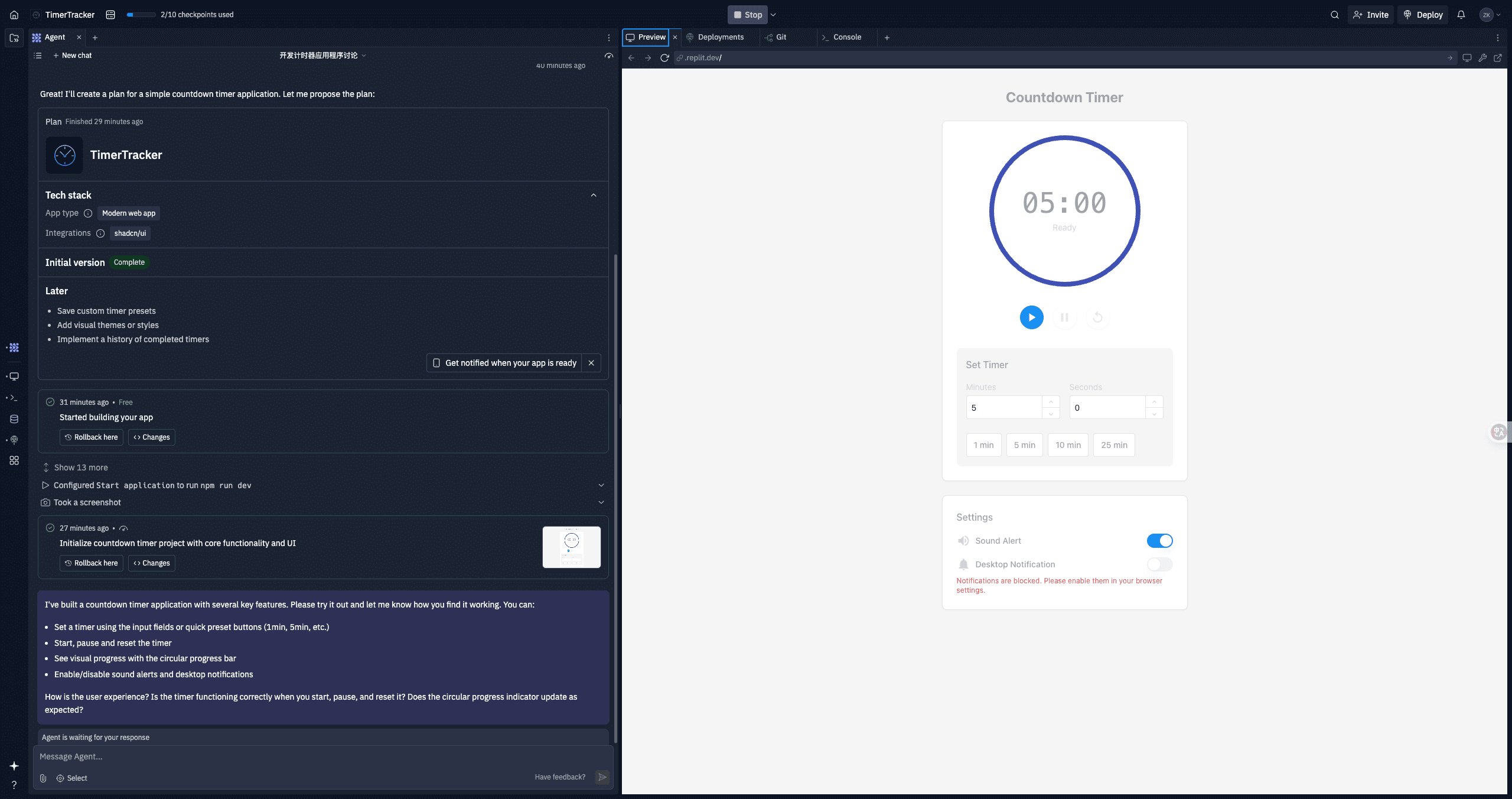Reset the countdown timer
Screen dimensions: 1512x799
click(x=1097, y=317)
